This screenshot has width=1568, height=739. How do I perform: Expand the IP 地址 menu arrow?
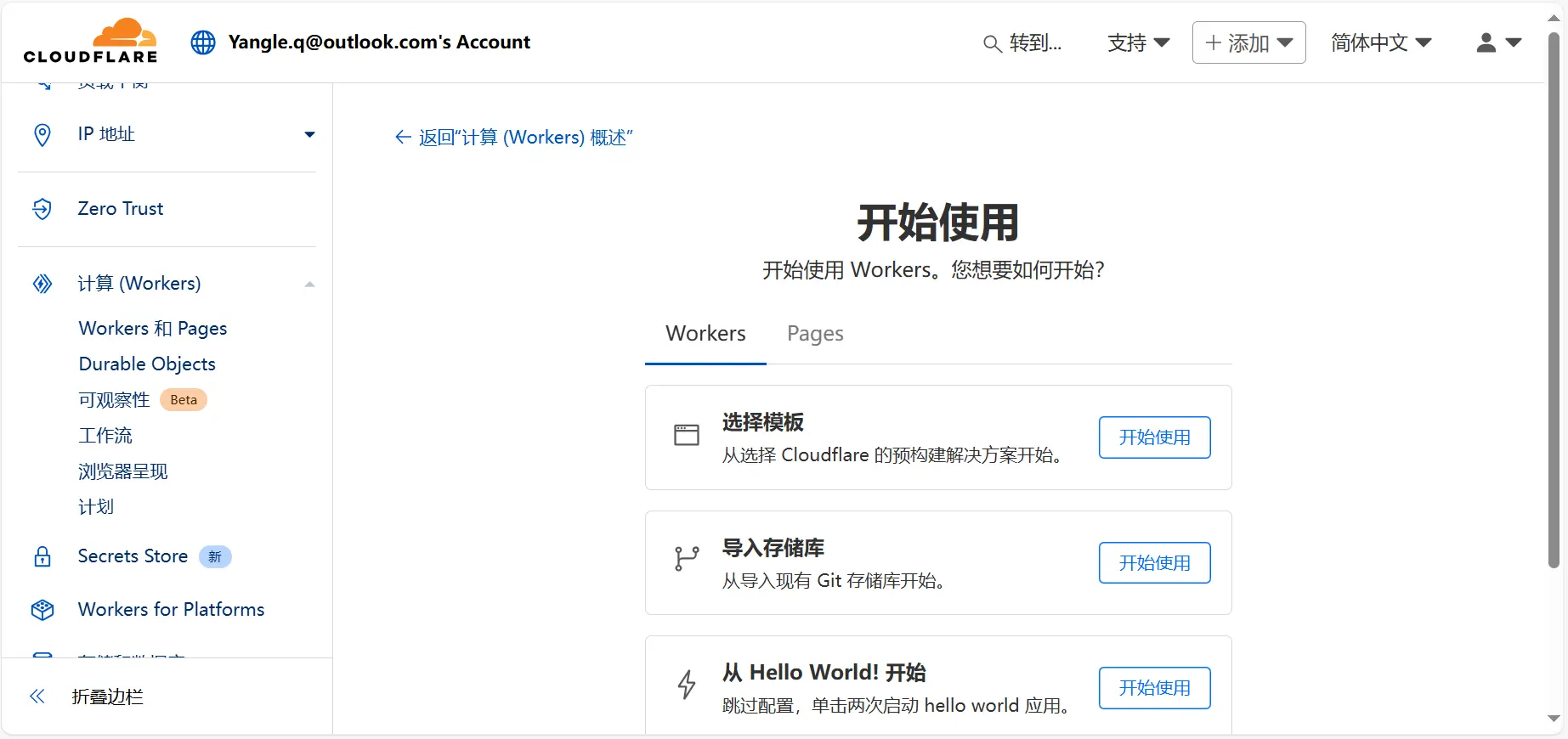coord(310,134)
